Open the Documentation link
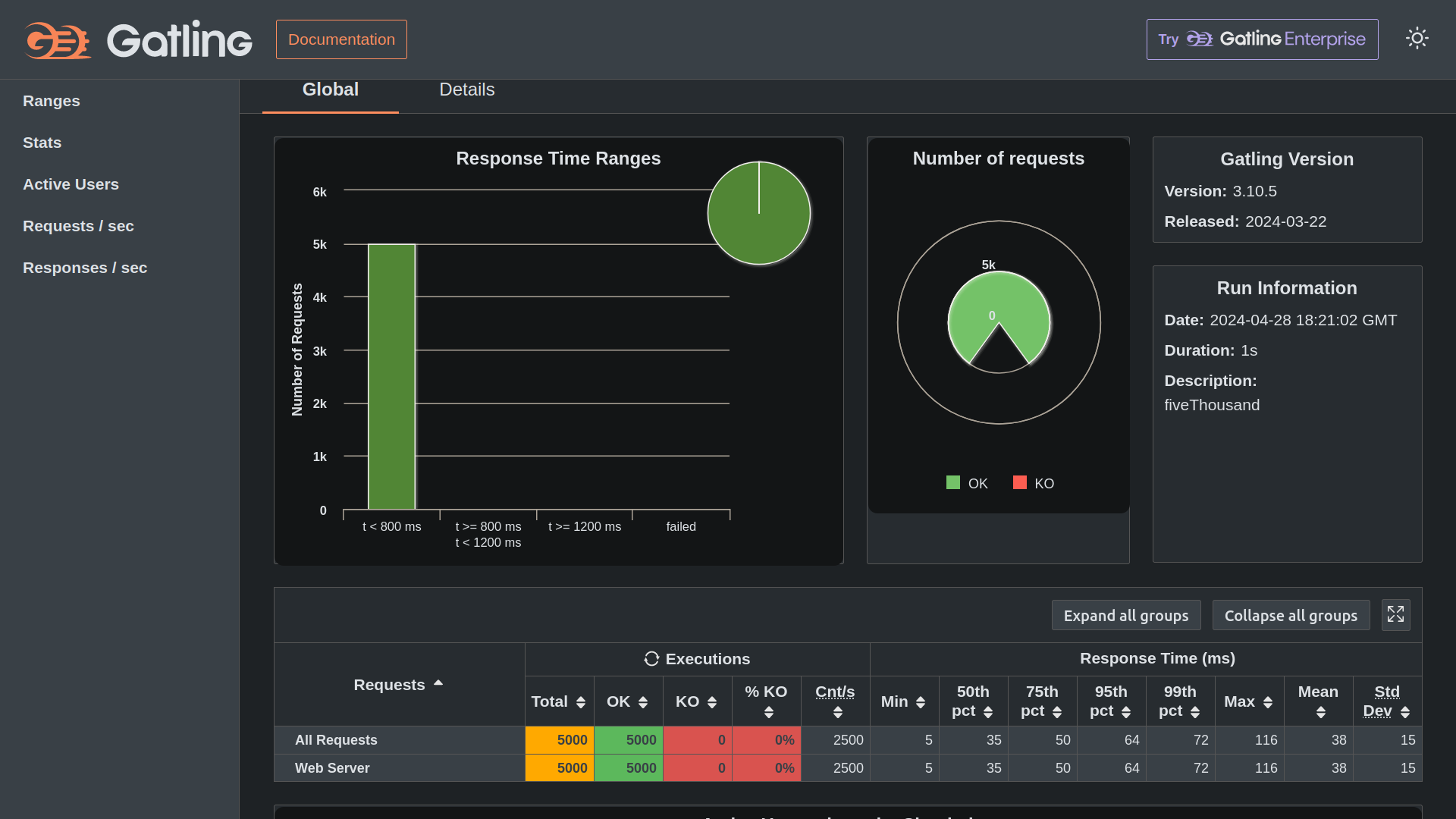The width and height of the screenshot is (1456, 819). pyautogui.click(x=341, y=39)
